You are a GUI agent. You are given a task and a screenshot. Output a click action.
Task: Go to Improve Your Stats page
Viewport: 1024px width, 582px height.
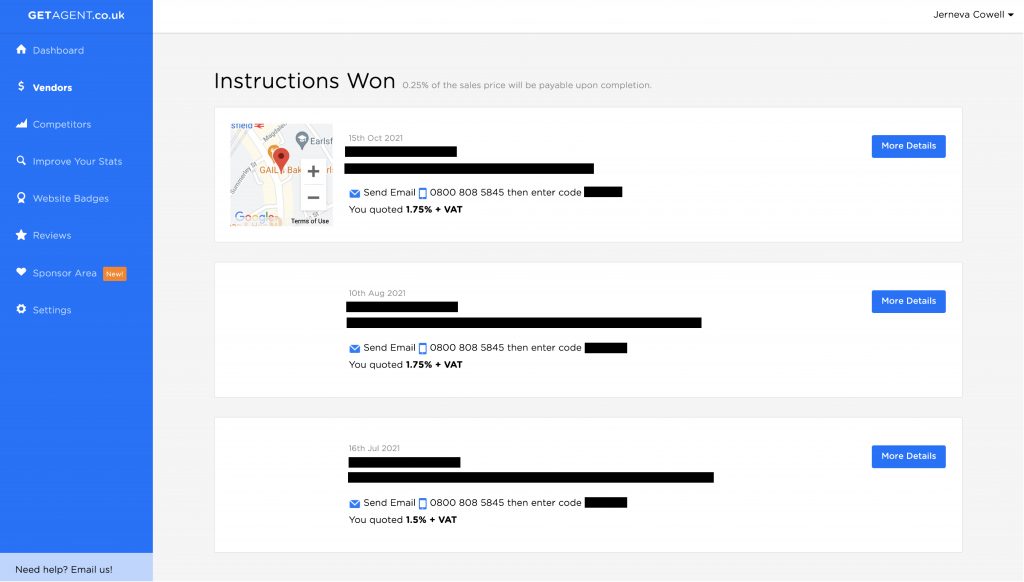77,161
